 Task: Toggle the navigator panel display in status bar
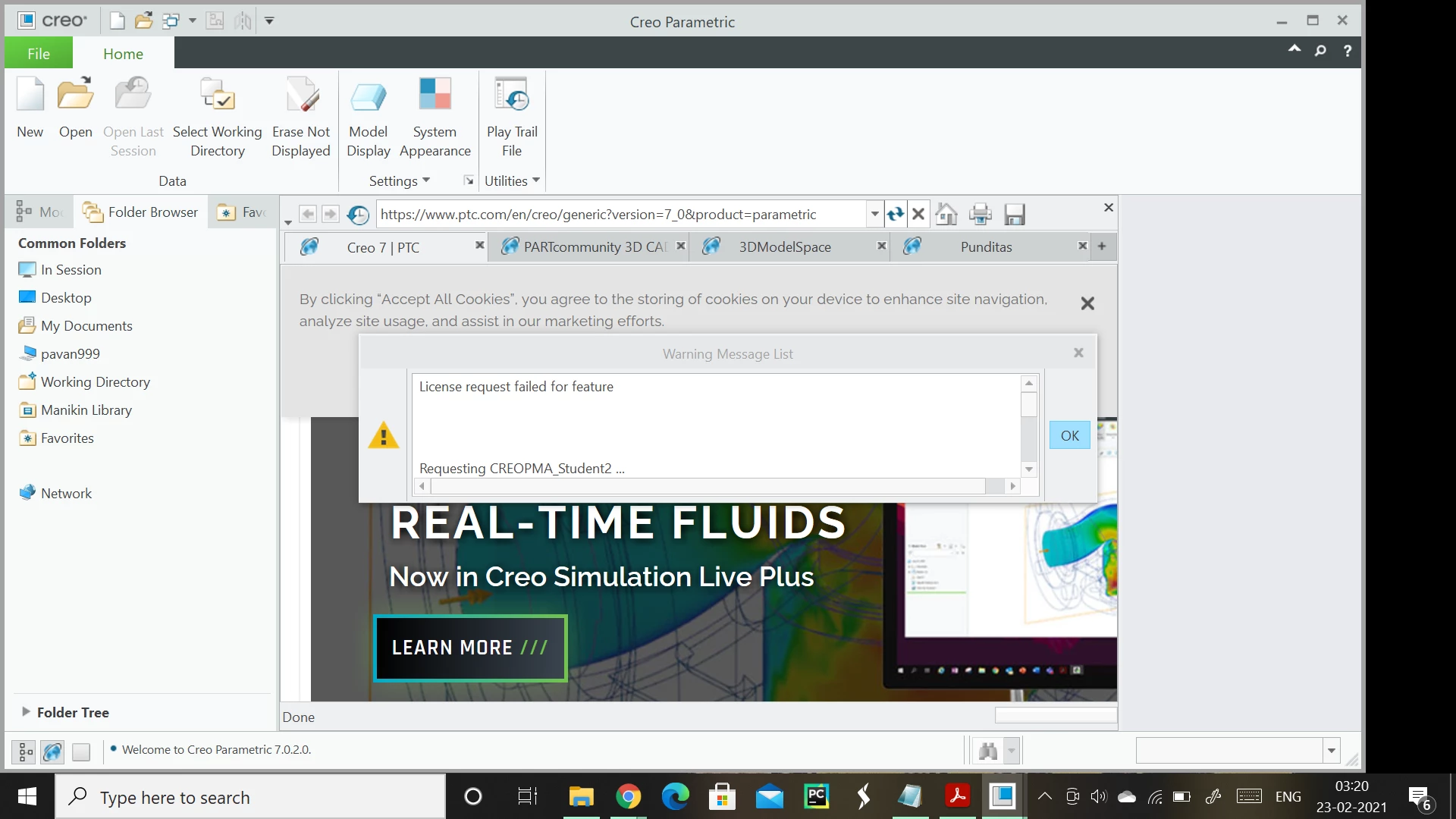click(x=24, y=752)
